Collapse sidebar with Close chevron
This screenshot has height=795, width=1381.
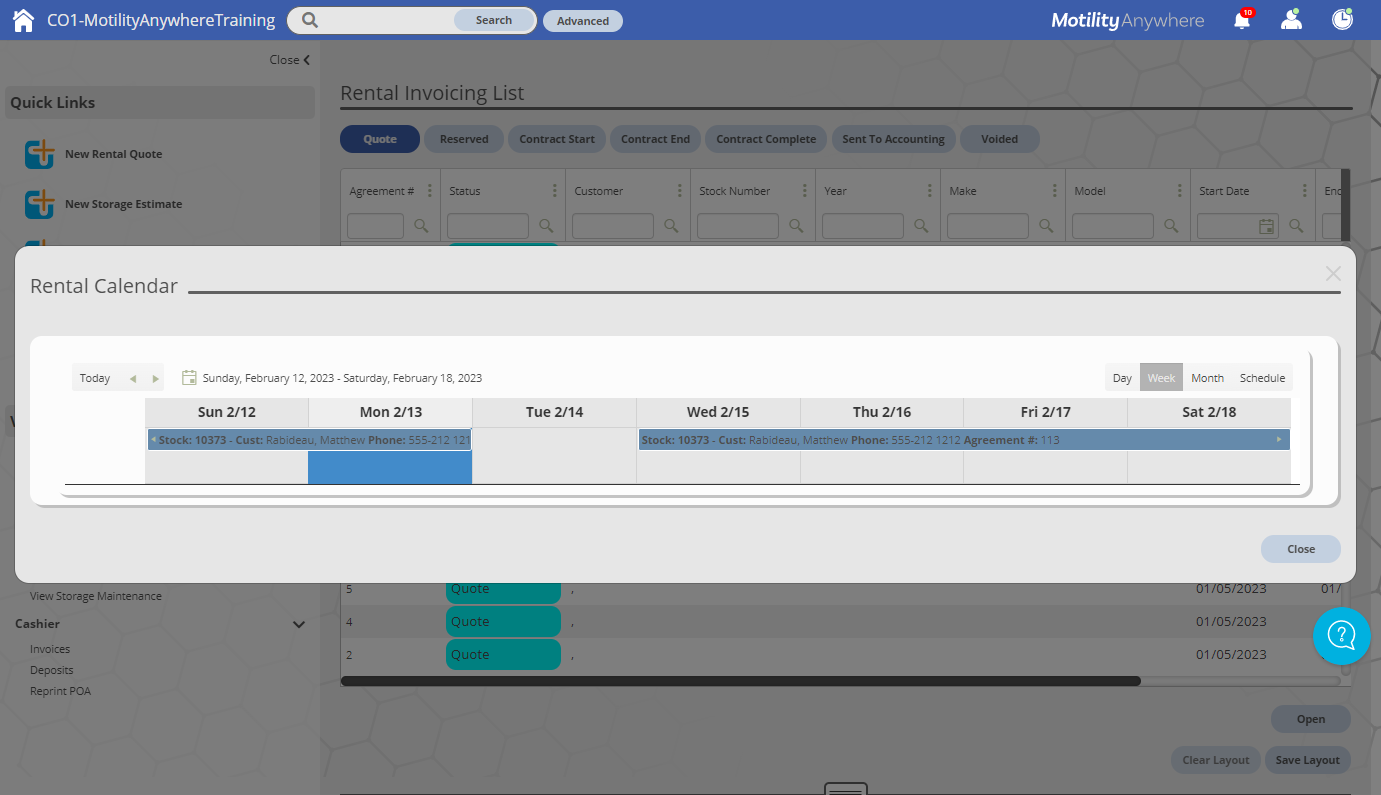pos(290,60)
